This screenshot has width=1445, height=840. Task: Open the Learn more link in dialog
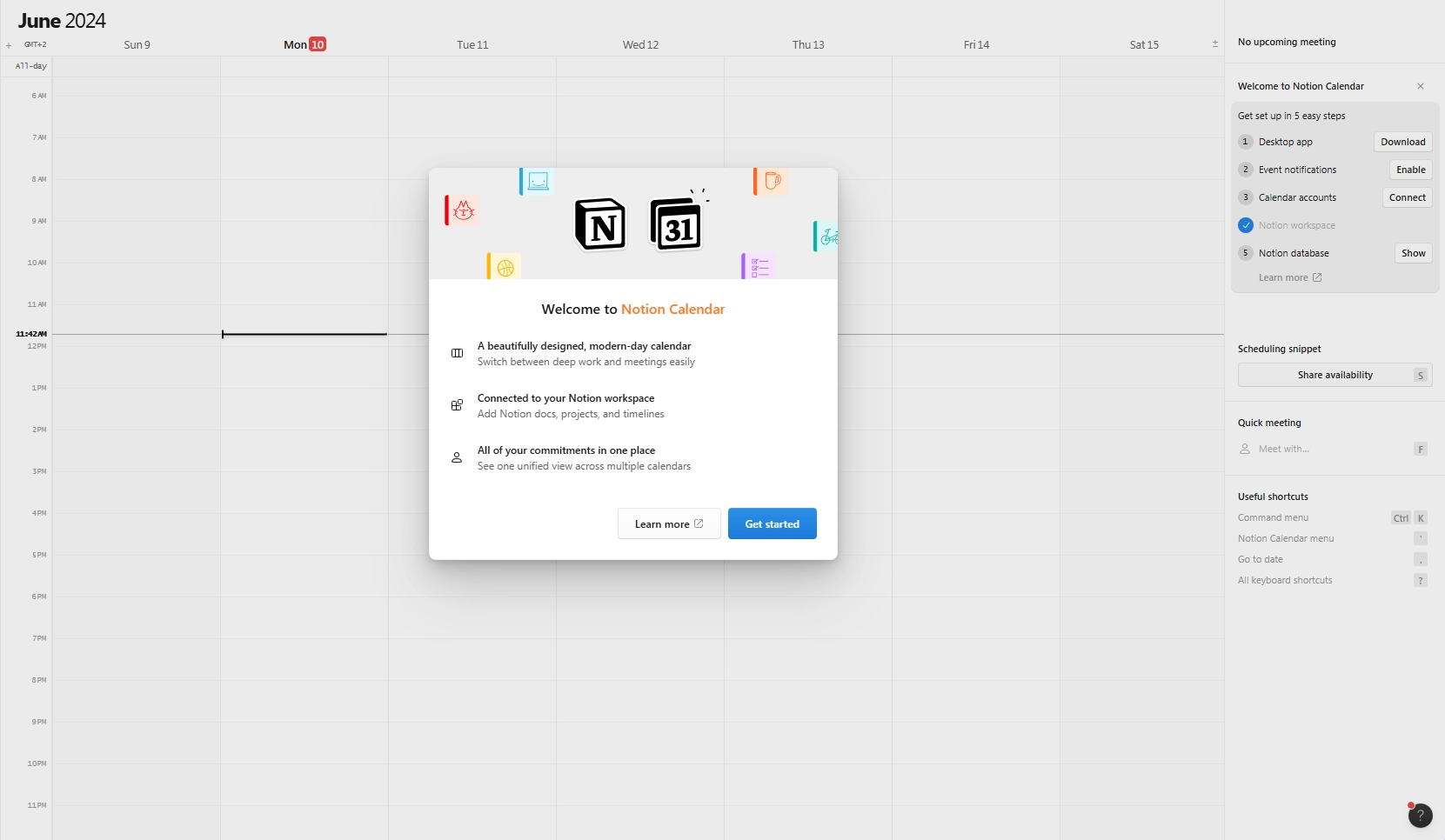pos(669,523)
